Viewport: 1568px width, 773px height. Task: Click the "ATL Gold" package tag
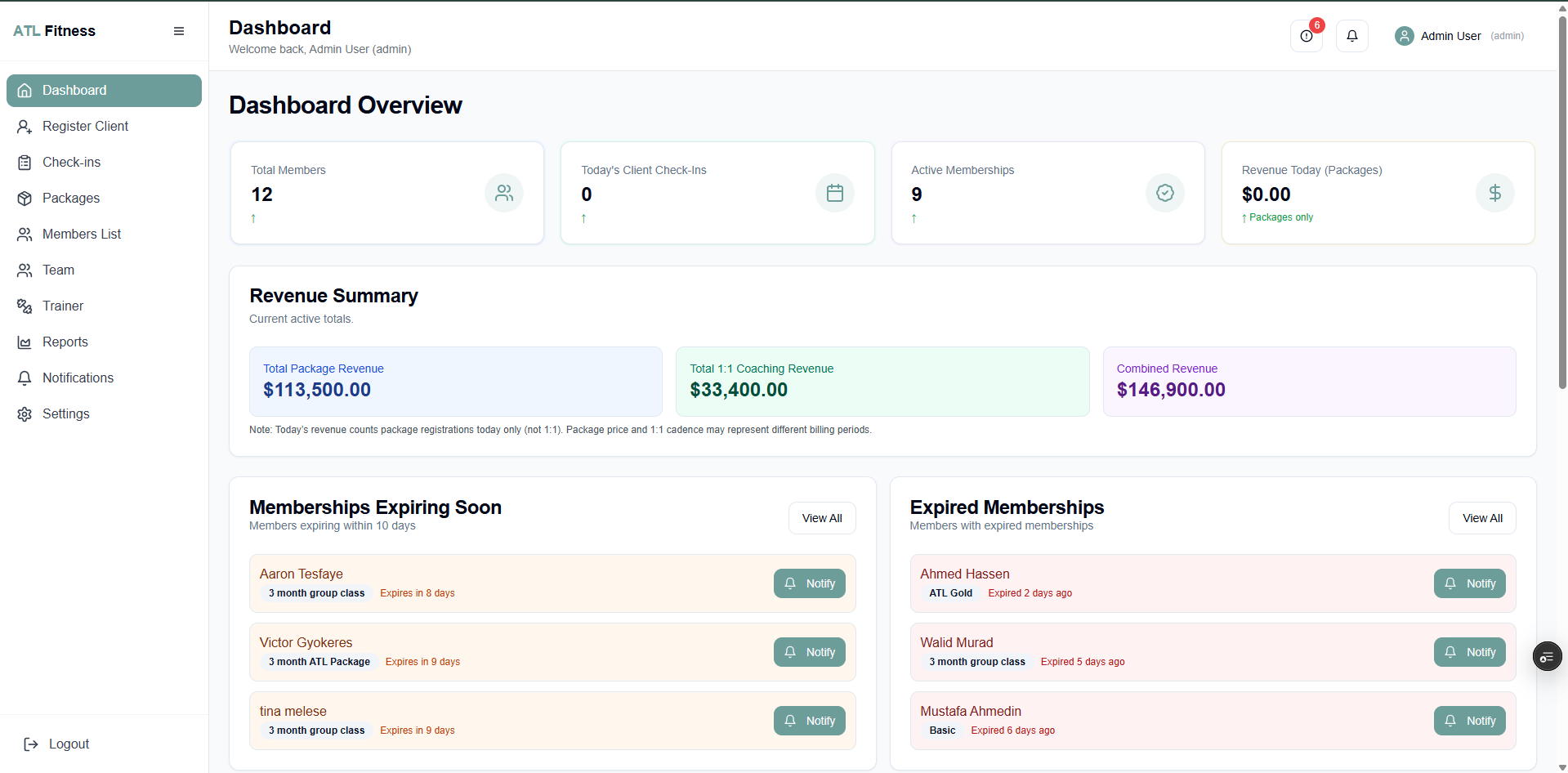tap(951, 593)
